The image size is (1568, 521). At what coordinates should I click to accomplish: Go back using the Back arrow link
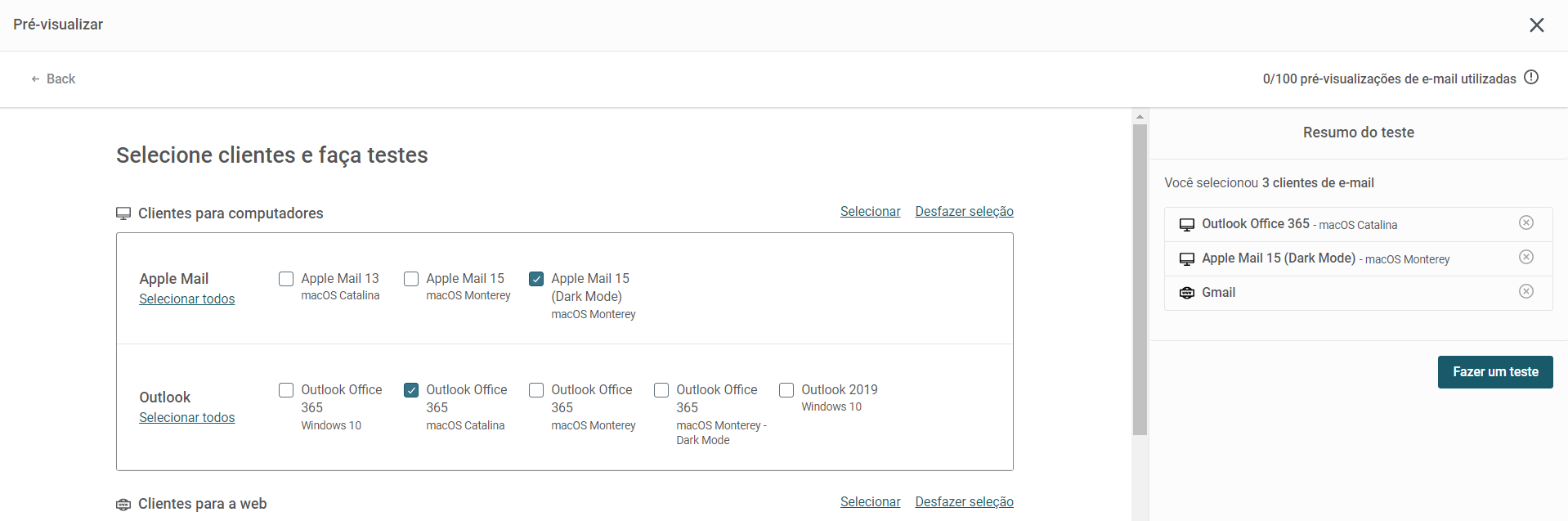coord(53,79)
